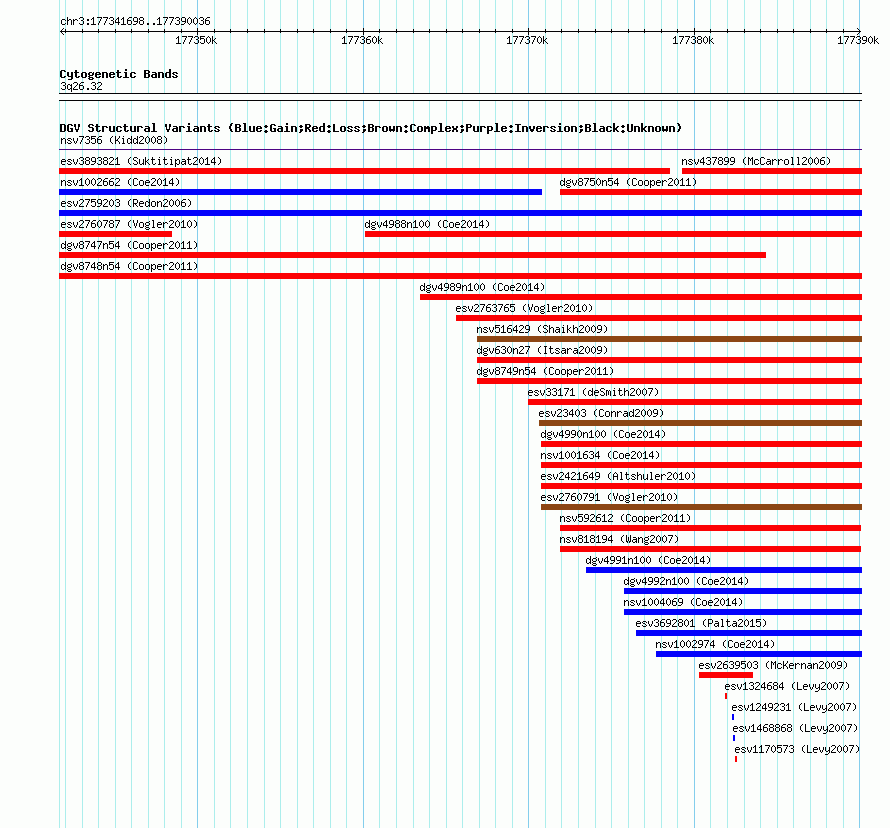Viewport: 890px width, 828px height.
Task: Click the dgv4989n100 (Coe2014) label
Action: [x=482, y=287]
